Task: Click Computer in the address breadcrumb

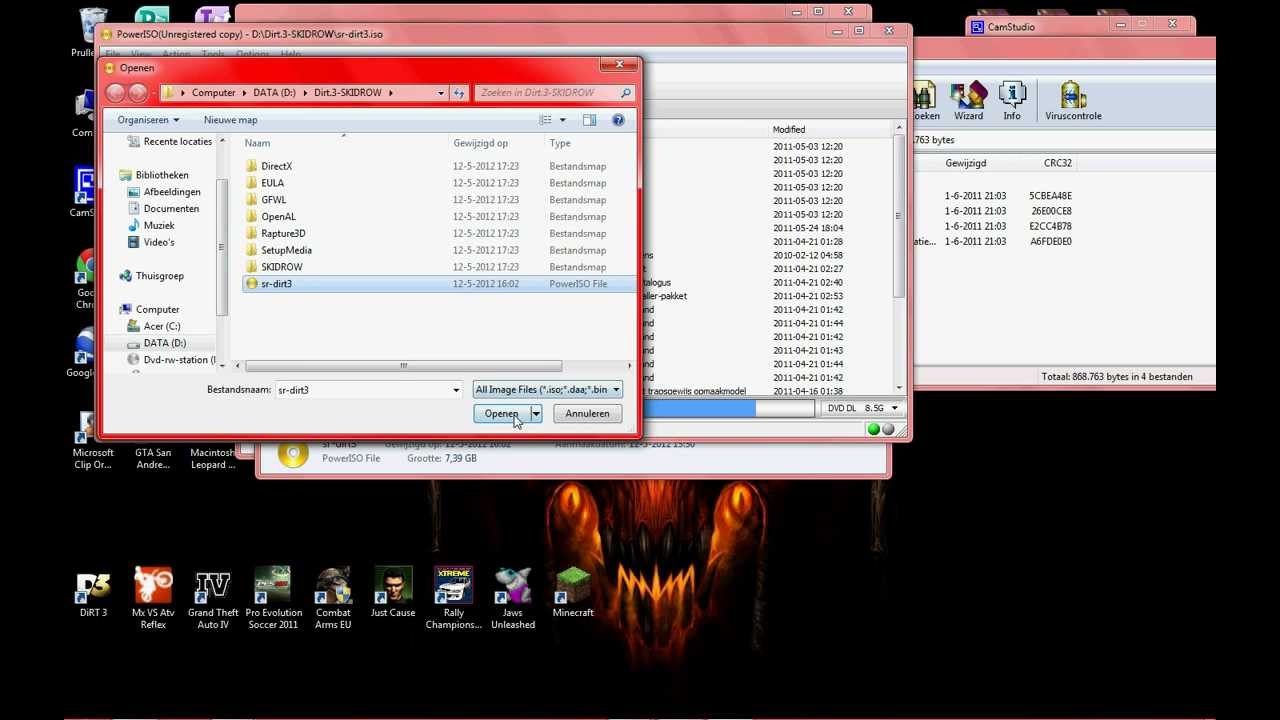Action: click(213, 93)
